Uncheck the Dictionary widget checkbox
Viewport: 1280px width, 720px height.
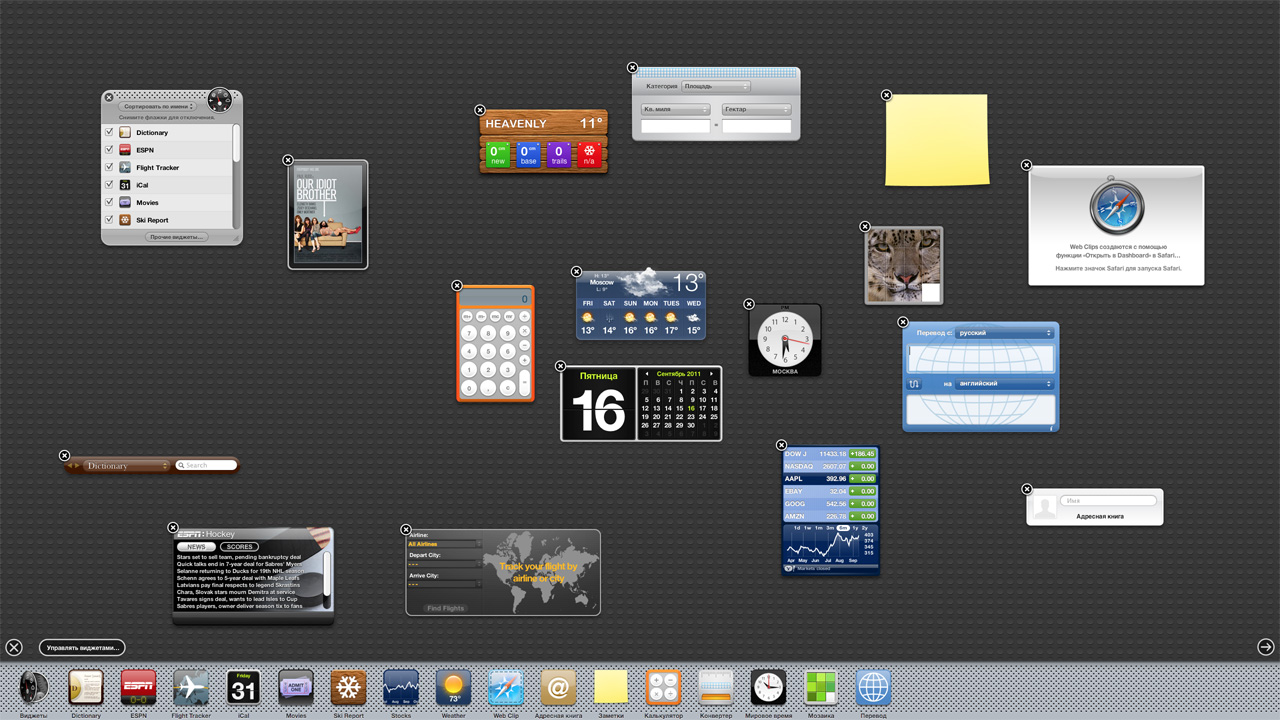[110, 132]
